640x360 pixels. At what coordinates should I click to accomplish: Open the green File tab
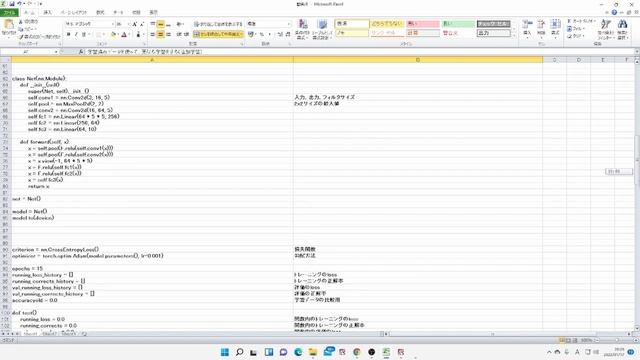[9, 13]
